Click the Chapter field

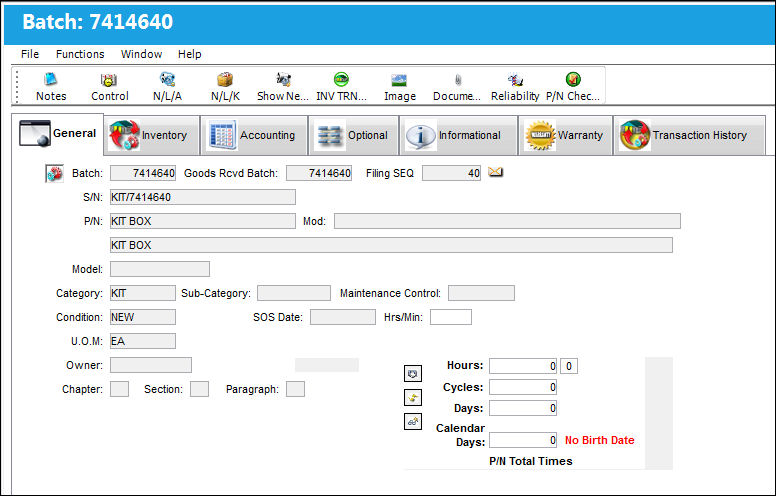pos(119,389)
